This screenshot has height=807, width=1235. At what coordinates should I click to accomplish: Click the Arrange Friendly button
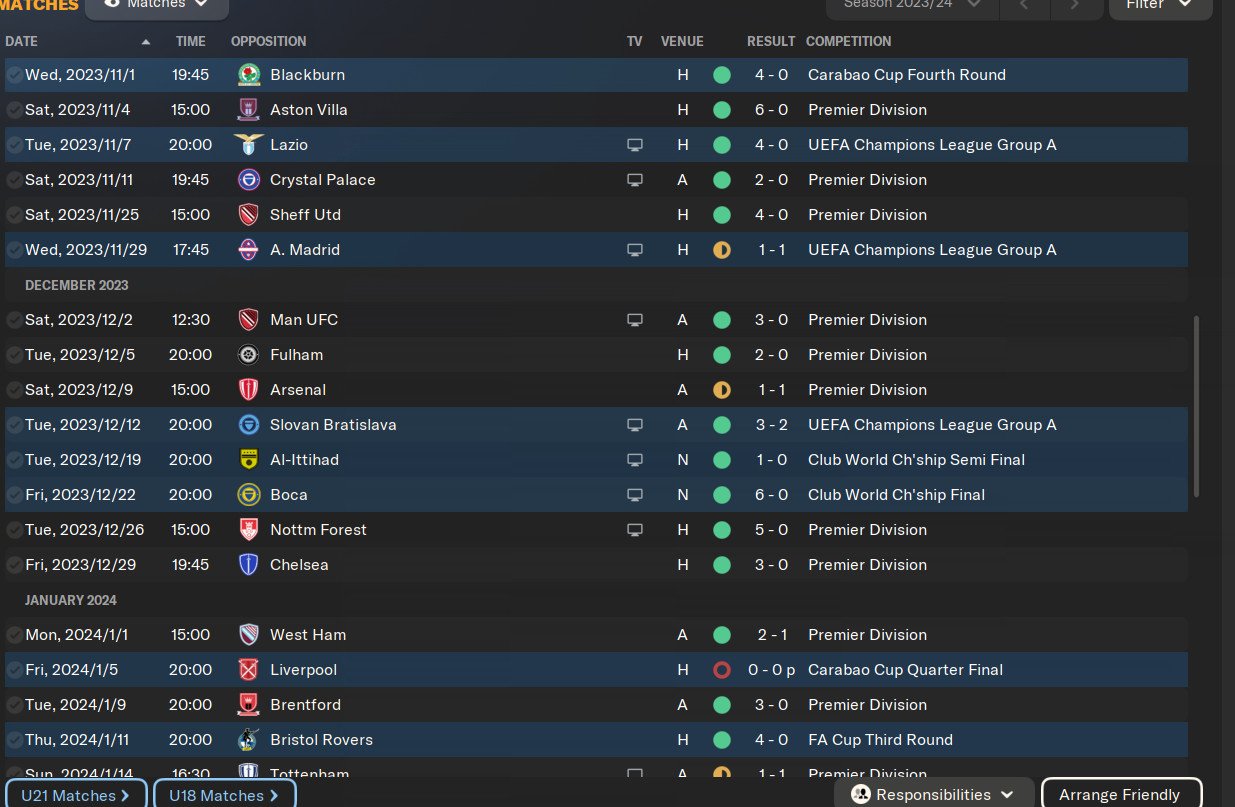1120,795
